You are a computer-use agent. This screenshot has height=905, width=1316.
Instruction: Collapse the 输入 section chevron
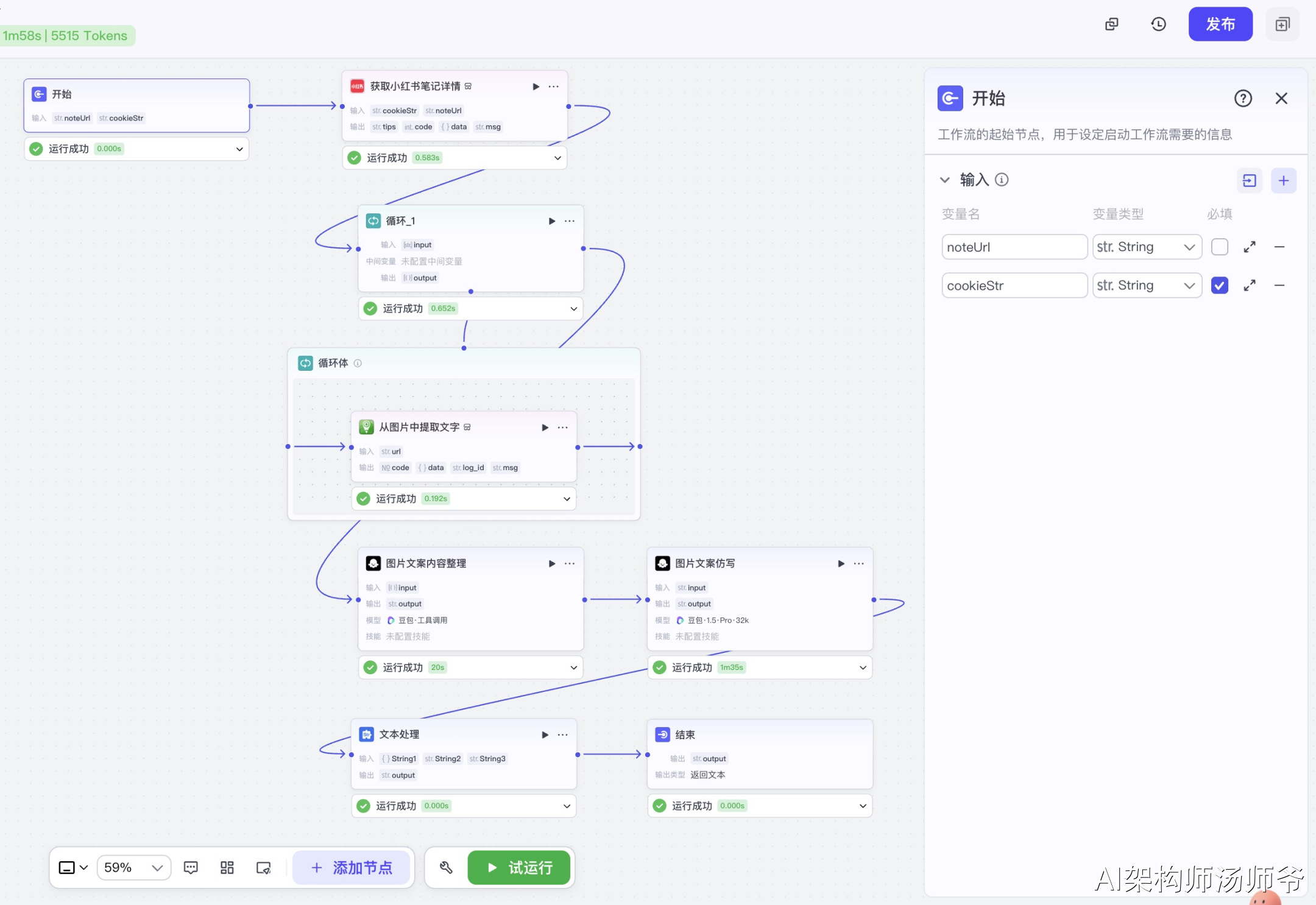[944, 180]
